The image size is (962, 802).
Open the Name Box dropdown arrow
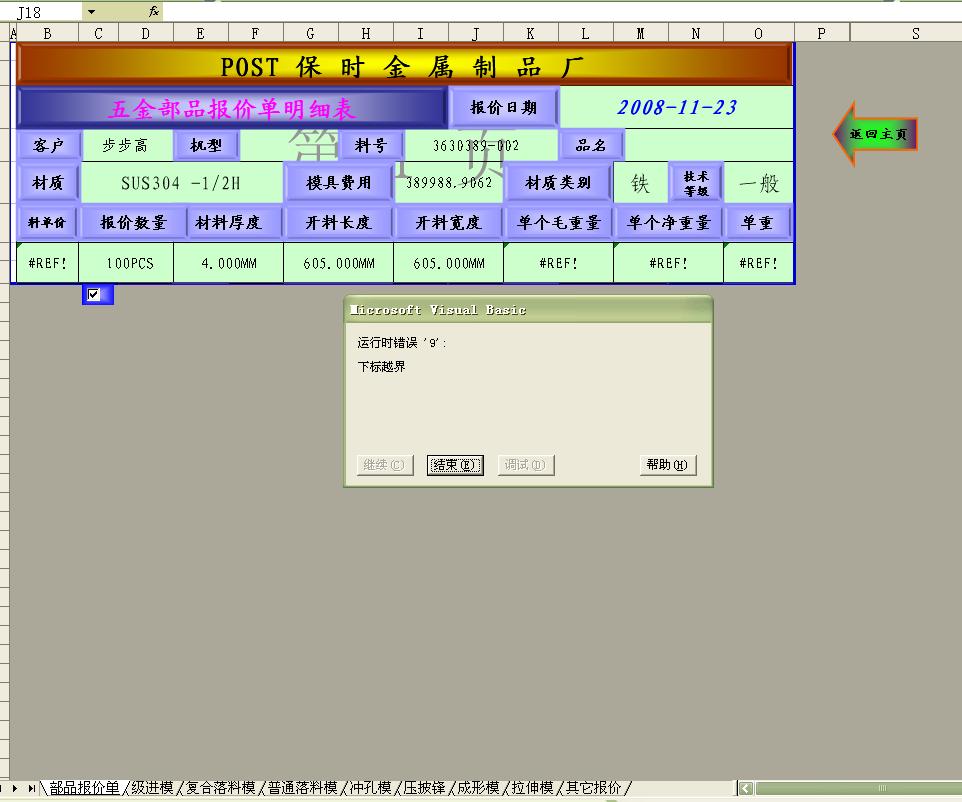tap(91, 12)
